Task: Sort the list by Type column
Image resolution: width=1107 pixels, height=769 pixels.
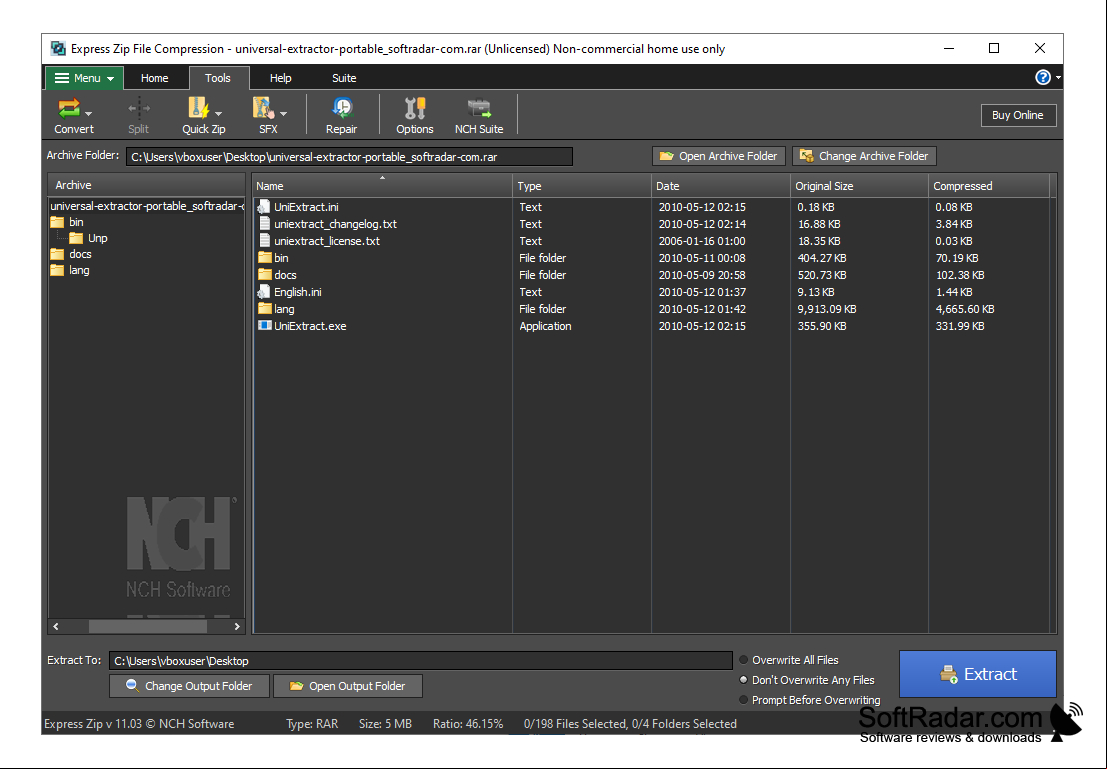Action: [x=582, y=186]
